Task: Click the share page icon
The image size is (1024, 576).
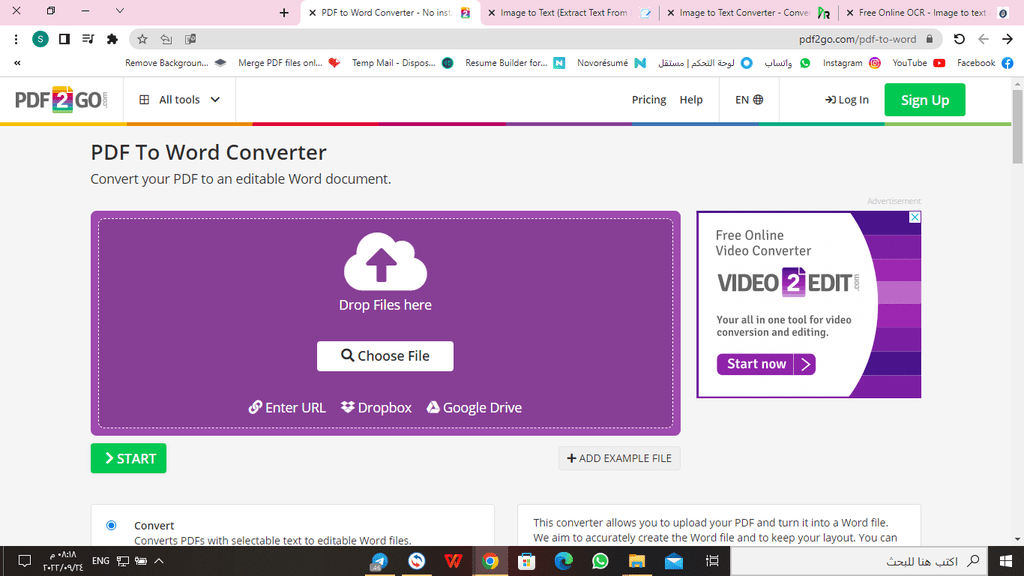Action: (167, 39)
